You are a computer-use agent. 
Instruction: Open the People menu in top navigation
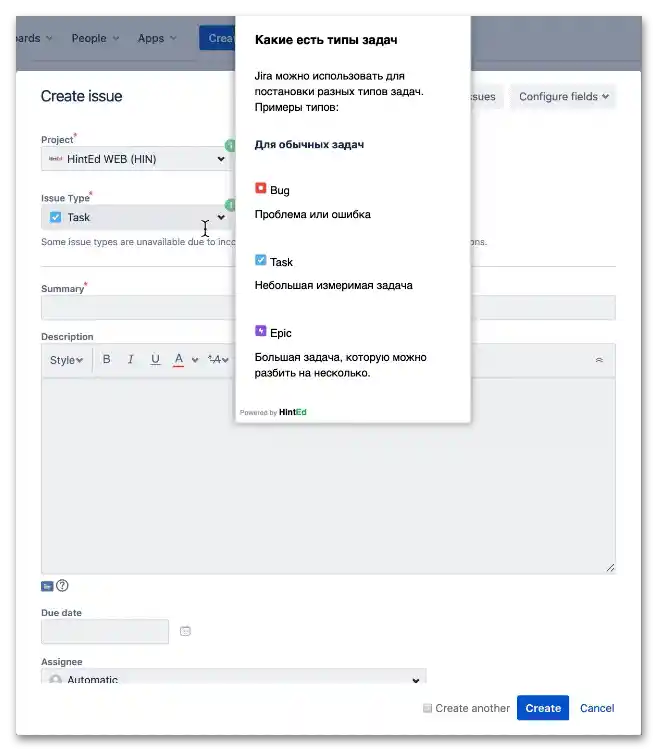95,38
